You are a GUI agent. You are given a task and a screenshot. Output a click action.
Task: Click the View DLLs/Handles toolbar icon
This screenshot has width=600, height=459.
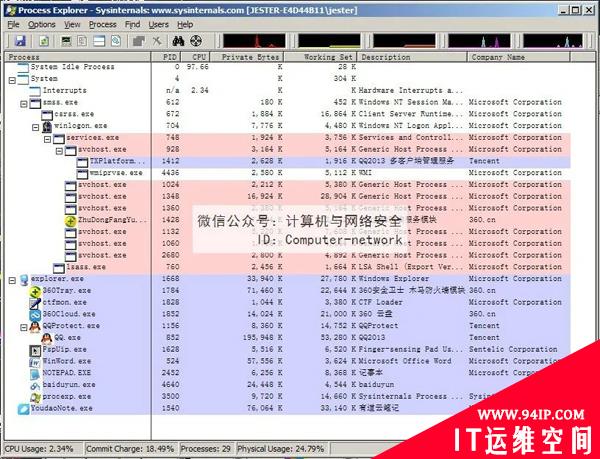pyautogui.click(x=116, y=41)
